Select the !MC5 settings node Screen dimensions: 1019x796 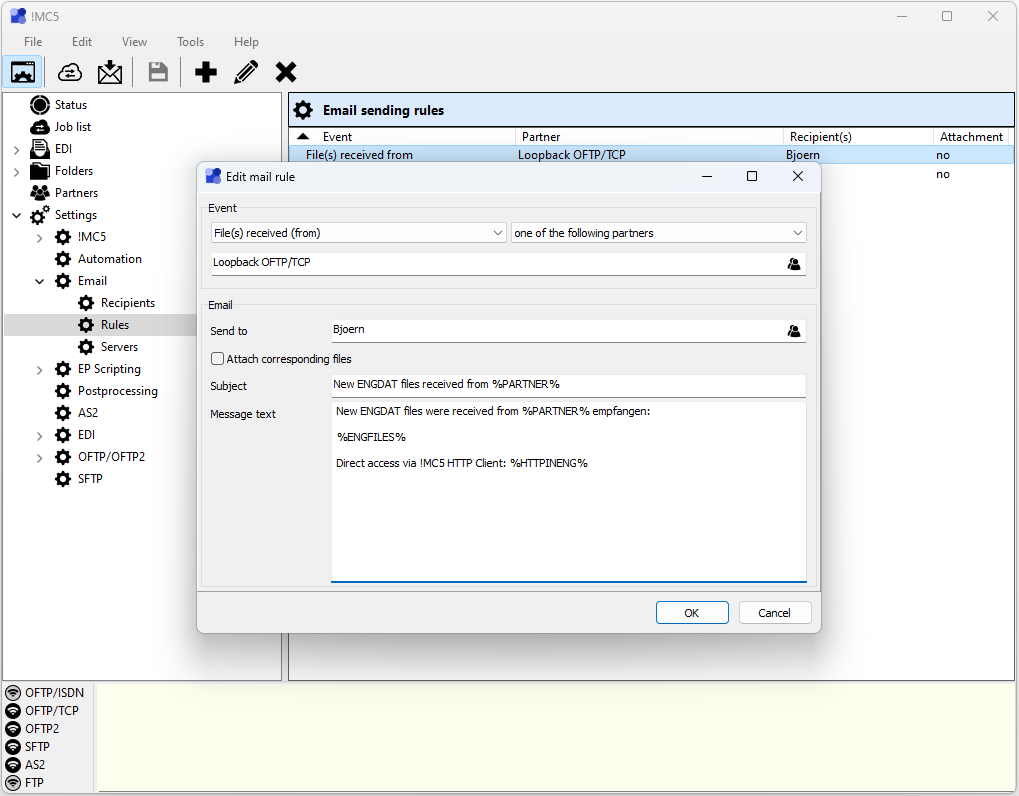(x=92, y=237)
